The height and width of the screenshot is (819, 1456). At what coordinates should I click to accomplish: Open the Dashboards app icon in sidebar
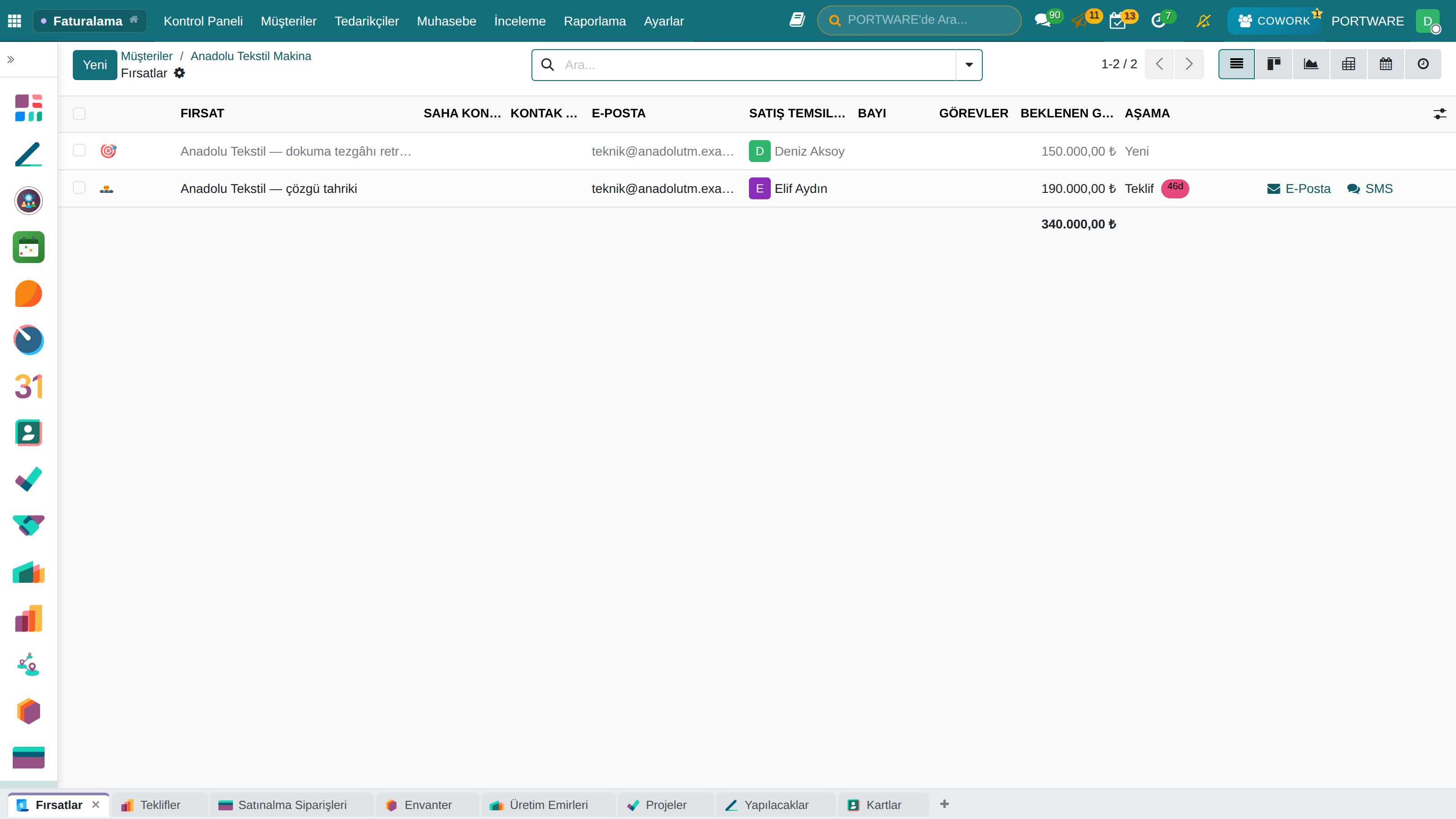[x=28, y=108]
